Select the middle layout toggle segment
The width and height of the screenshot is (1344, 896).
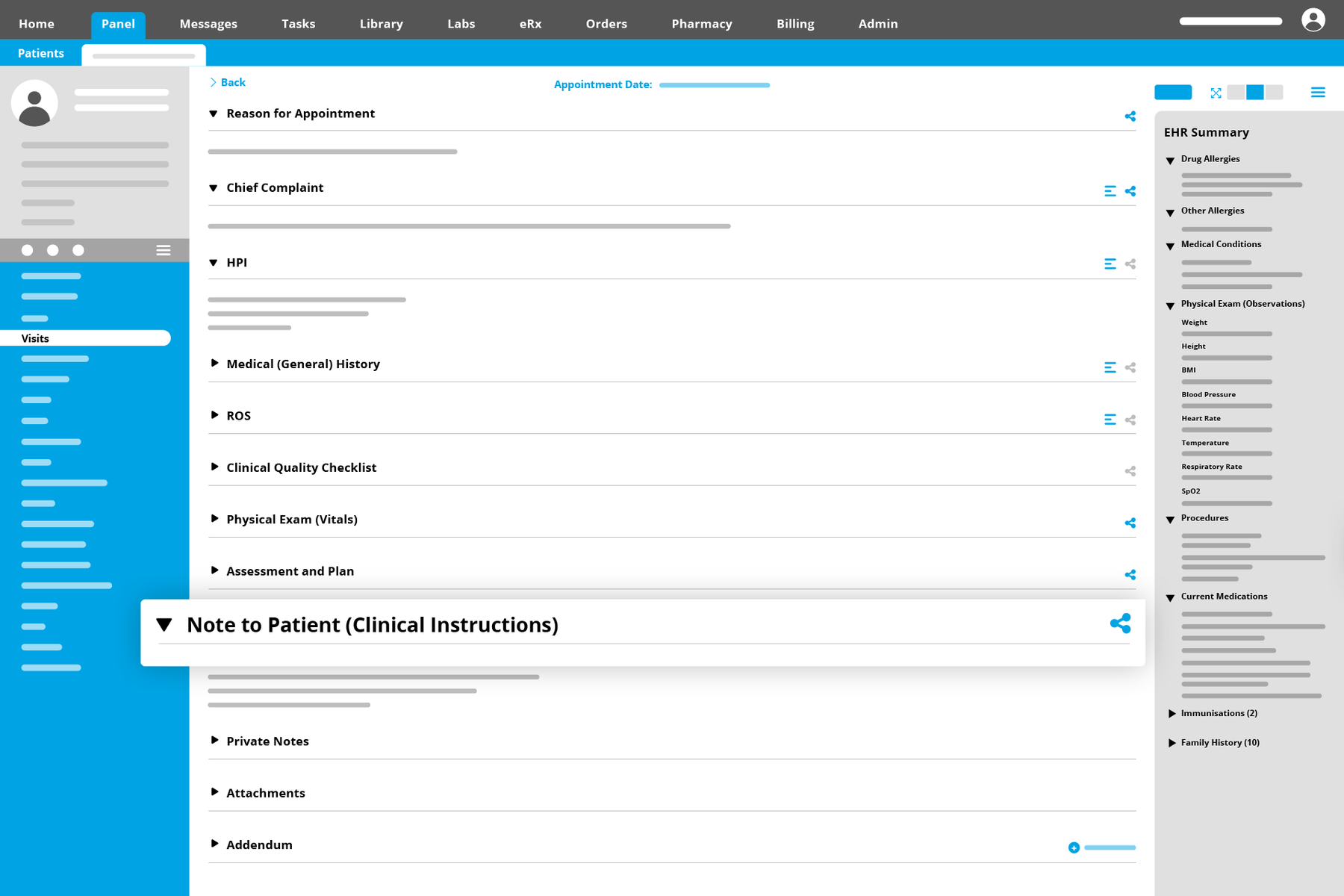point(1255,93)
